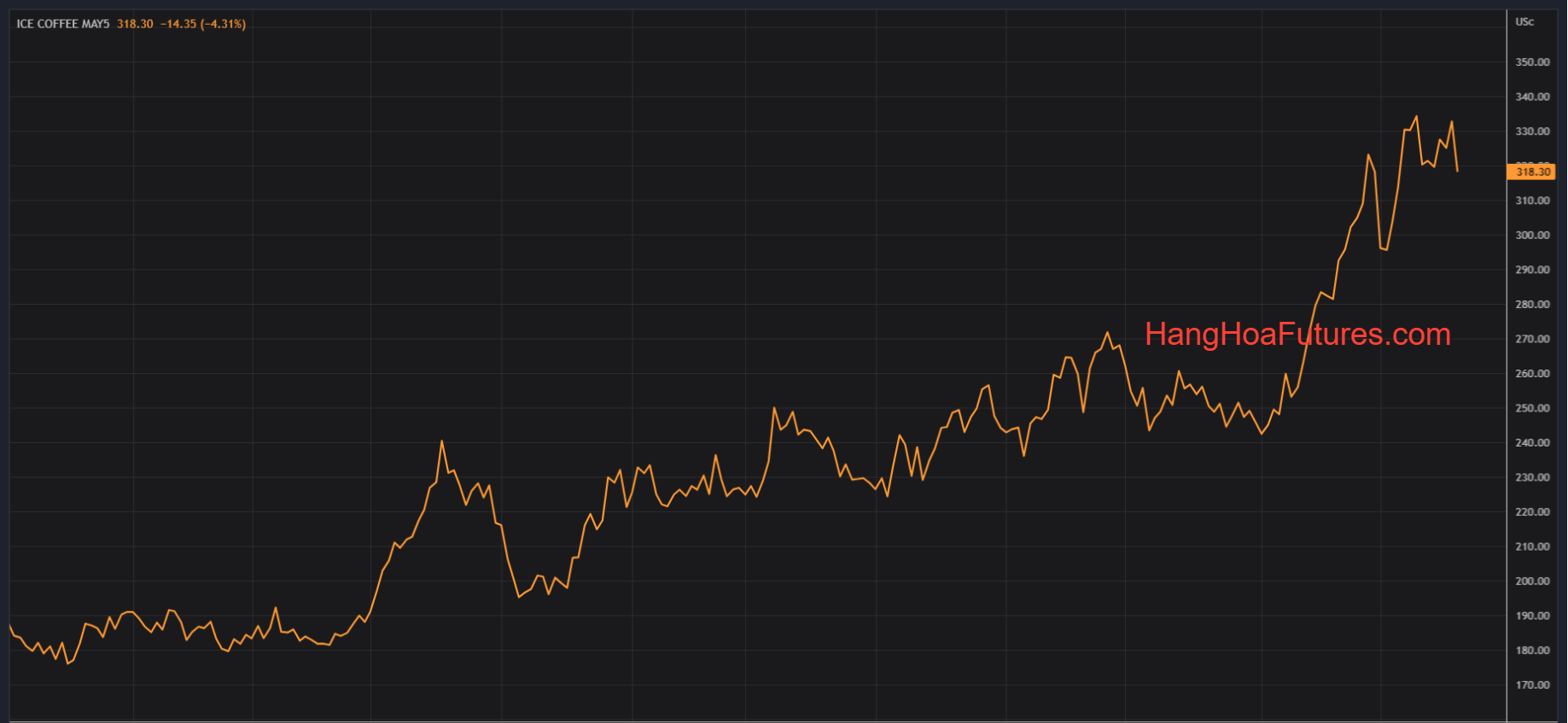Click the 330.00 price axis label

[x=1532, y=131]
